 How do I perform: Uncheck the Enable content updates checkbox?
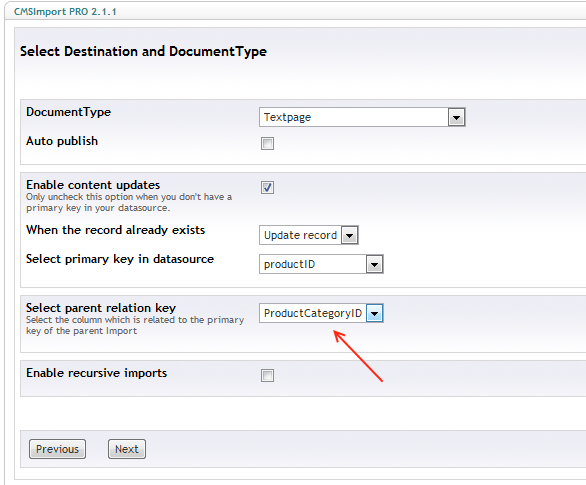(x=267, y=187)
